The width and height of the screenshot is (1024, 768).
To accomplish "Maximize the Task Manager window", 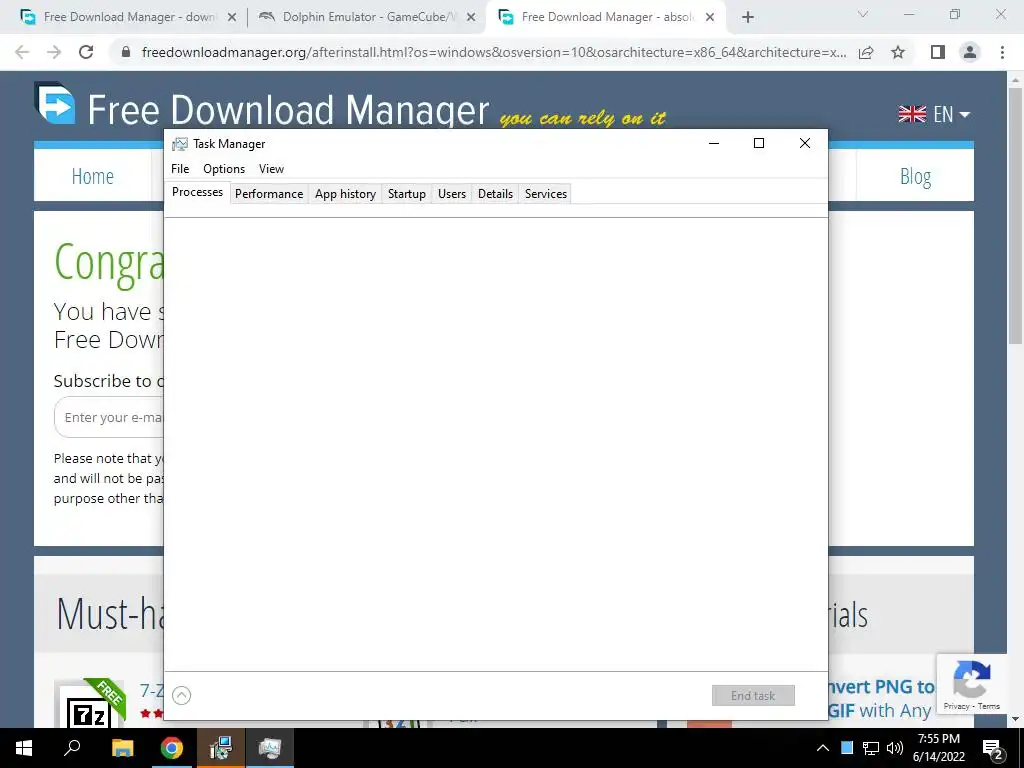I will pos(759,144).
